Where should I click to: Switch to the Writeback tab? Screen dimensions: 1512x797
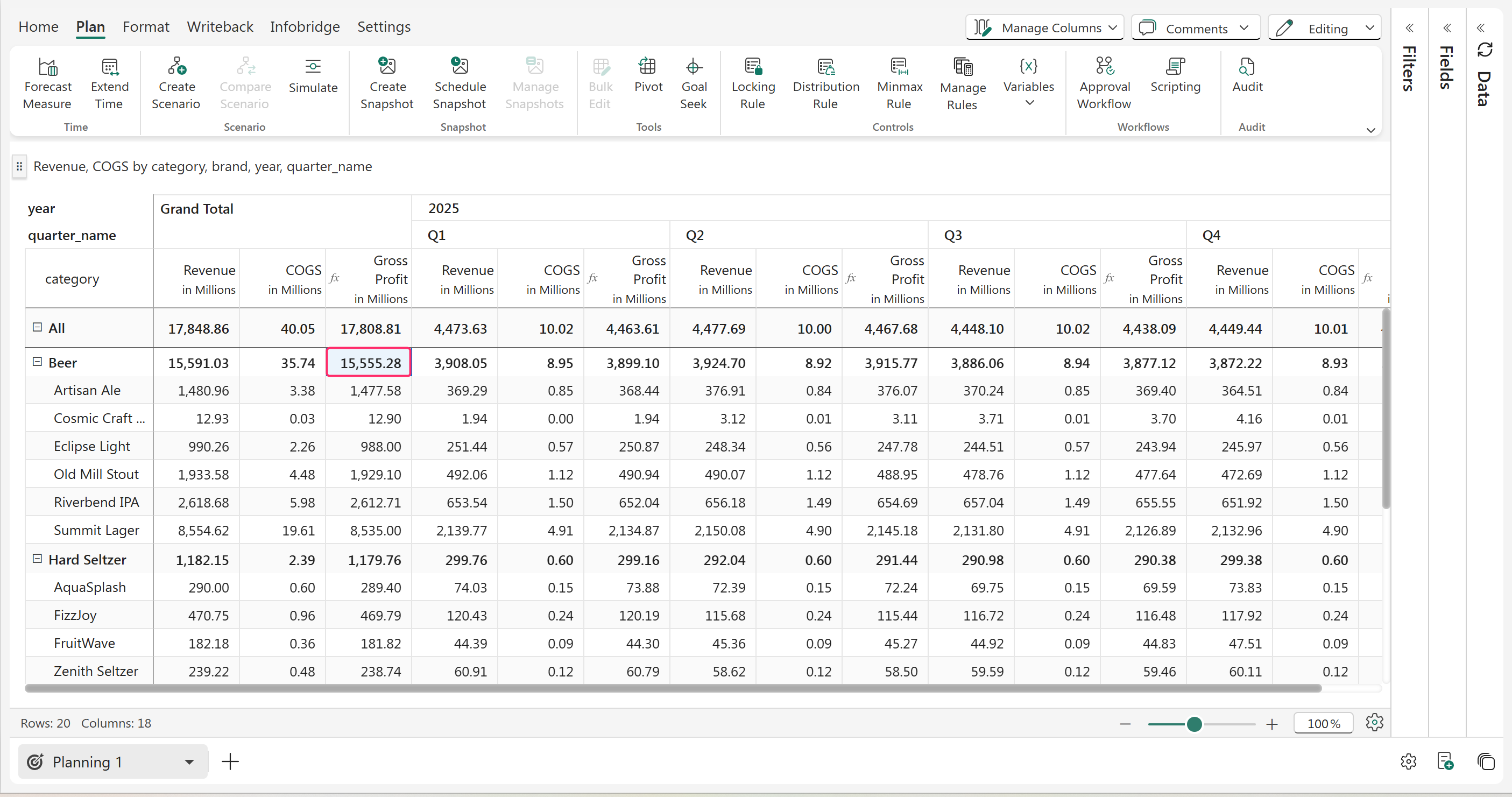coord(220,27)
